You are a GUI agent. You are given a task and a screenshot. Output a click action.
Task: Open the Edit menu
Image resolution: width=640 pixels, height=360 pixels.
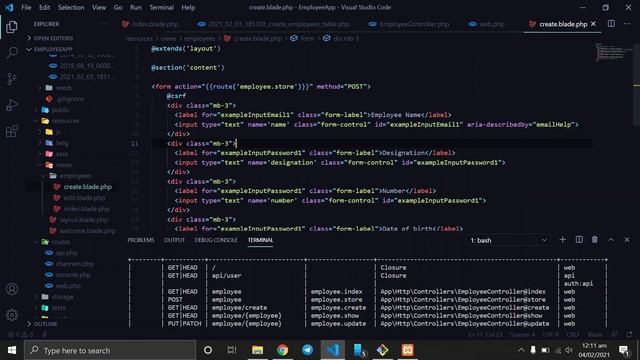(44, 7)
